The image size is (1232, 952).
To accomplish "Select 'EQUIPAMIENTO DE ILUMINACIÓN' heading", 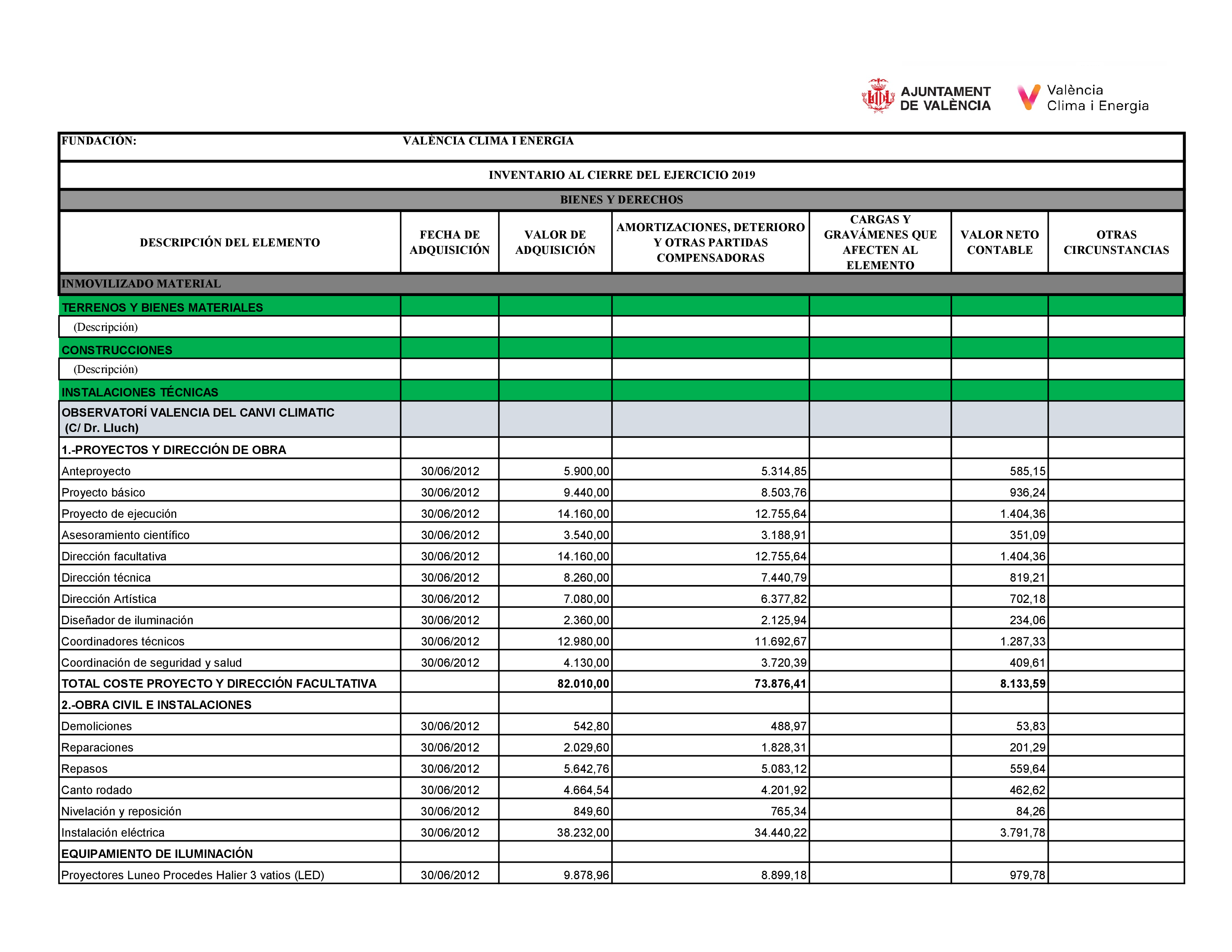I will coord(157,854).
